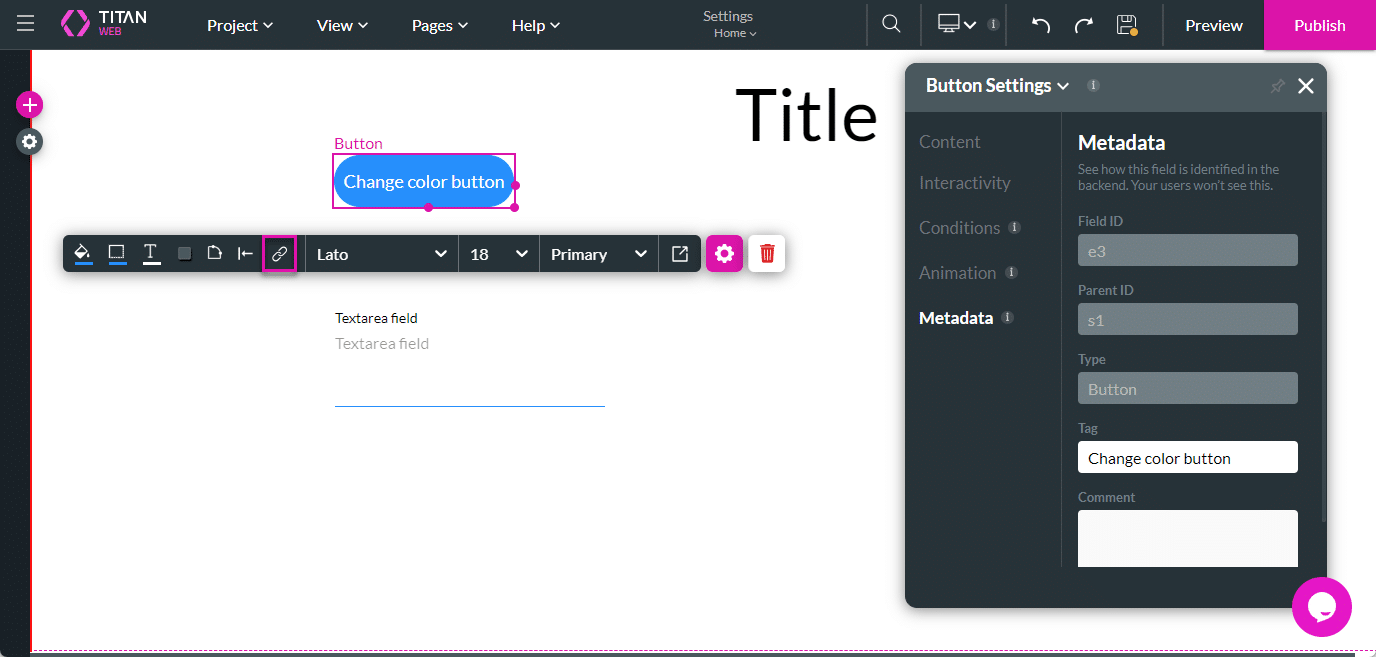
Task: Pin the Button Settings panel
Action: 1276,86
